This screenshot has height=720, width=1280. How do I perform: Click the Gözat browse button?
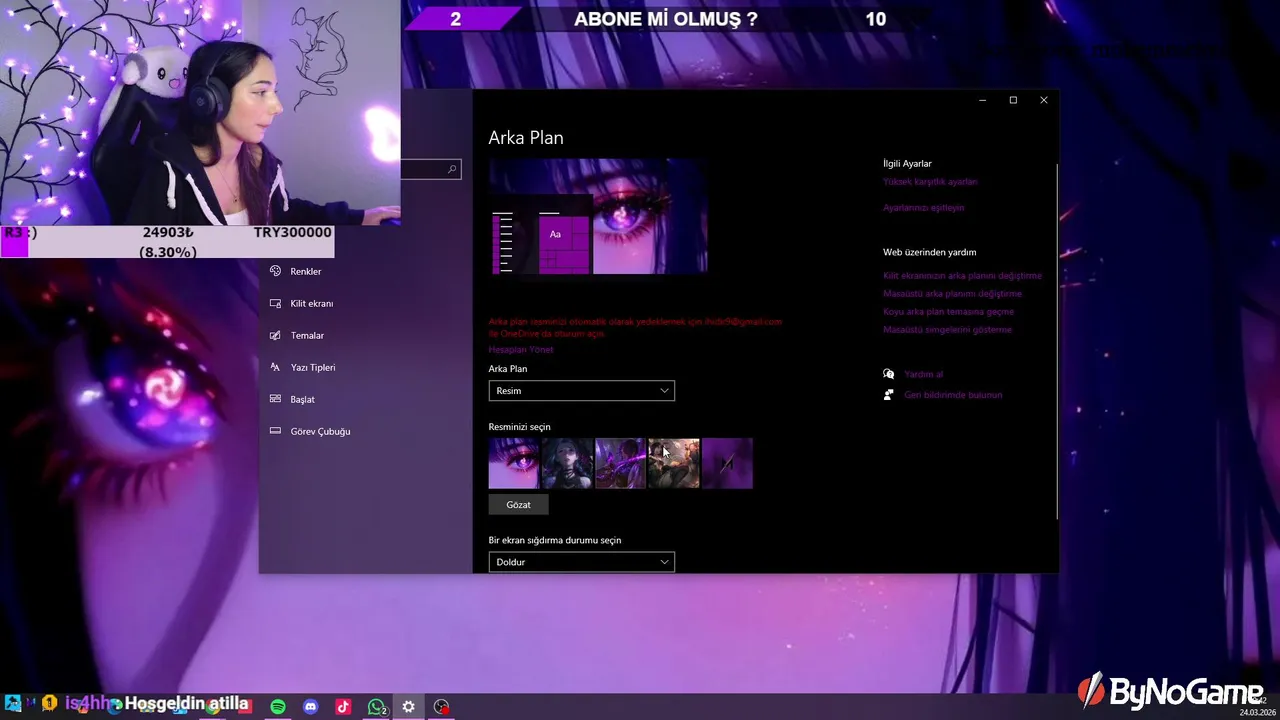pos(518,505)
